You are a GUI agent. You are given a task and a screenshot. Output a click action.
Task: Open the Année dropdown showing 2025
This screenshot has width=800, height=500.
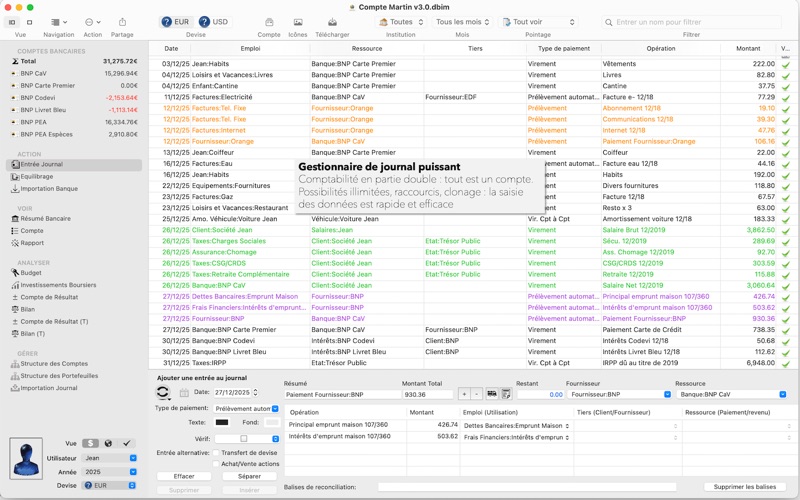109,472
